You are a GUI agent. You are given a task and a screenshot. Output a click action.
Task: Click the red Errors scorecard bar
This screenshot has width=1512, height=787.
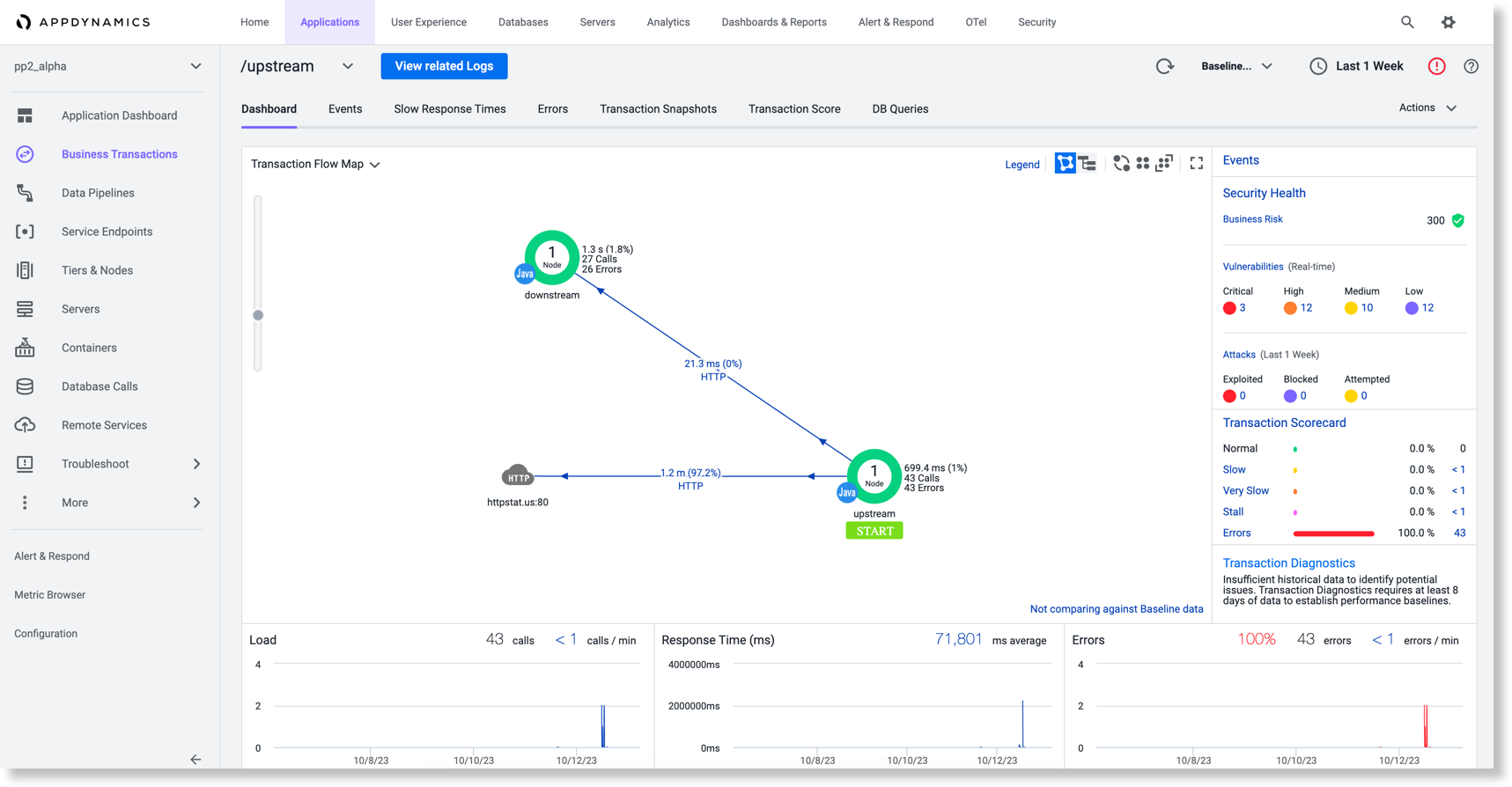(1333, 533)
